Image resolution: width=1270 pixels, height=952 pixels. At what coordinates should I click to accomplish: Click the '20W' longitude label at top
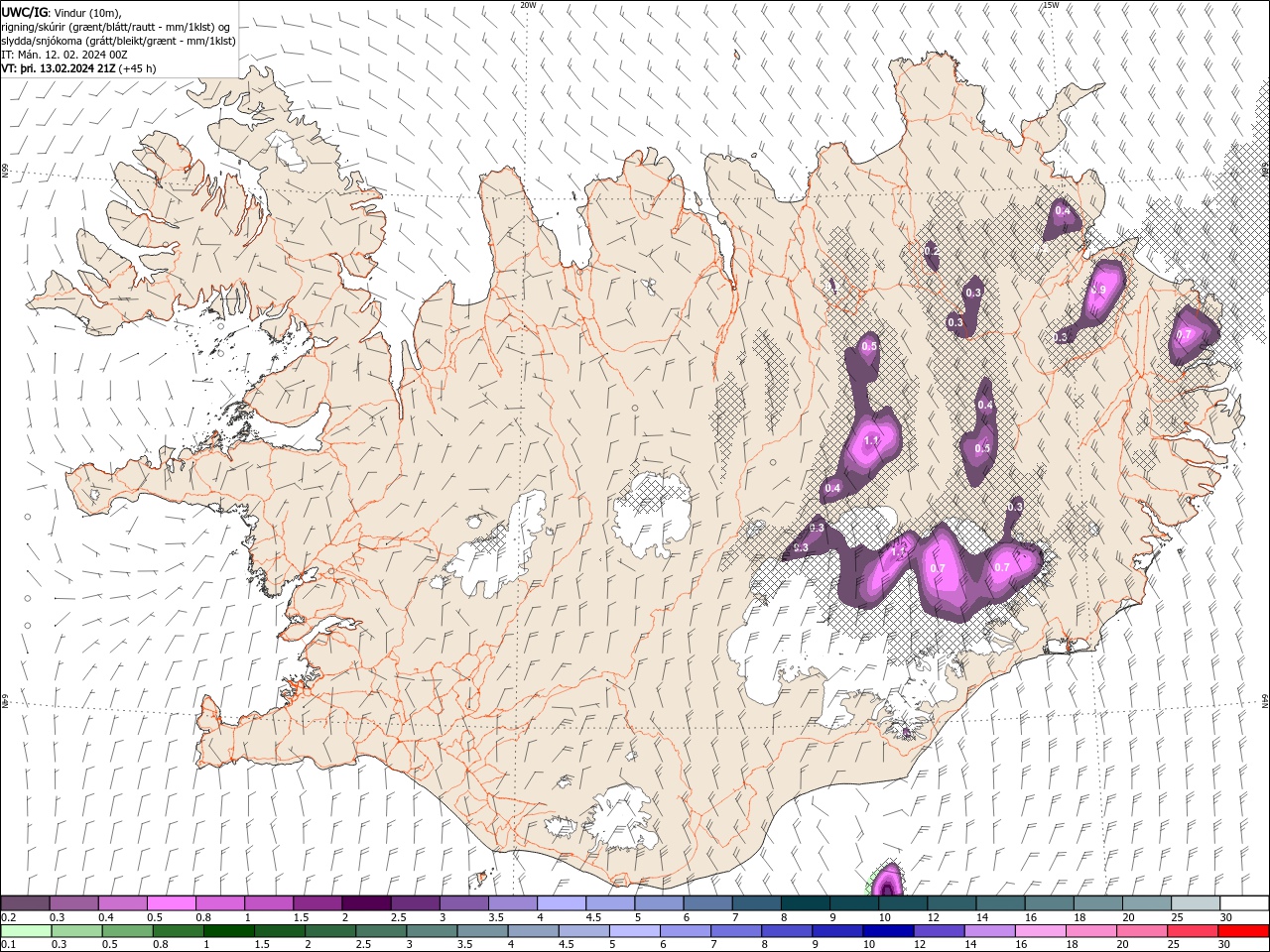coord(528,5)
